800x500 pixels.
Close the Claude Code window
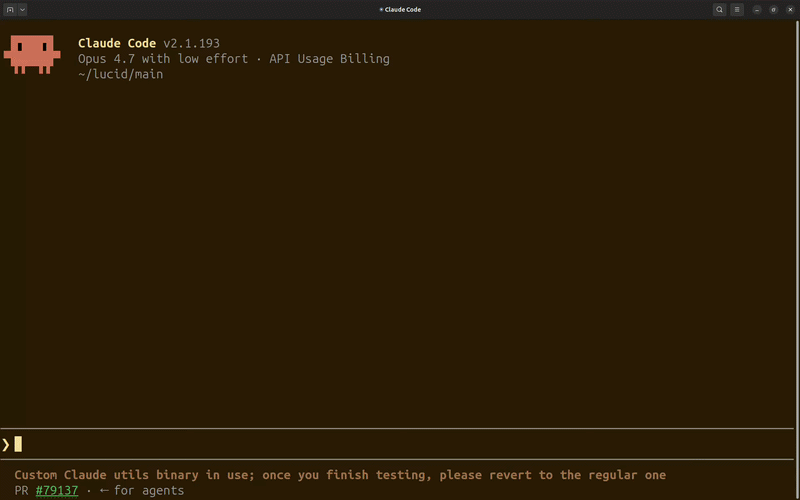coord(790,10)
